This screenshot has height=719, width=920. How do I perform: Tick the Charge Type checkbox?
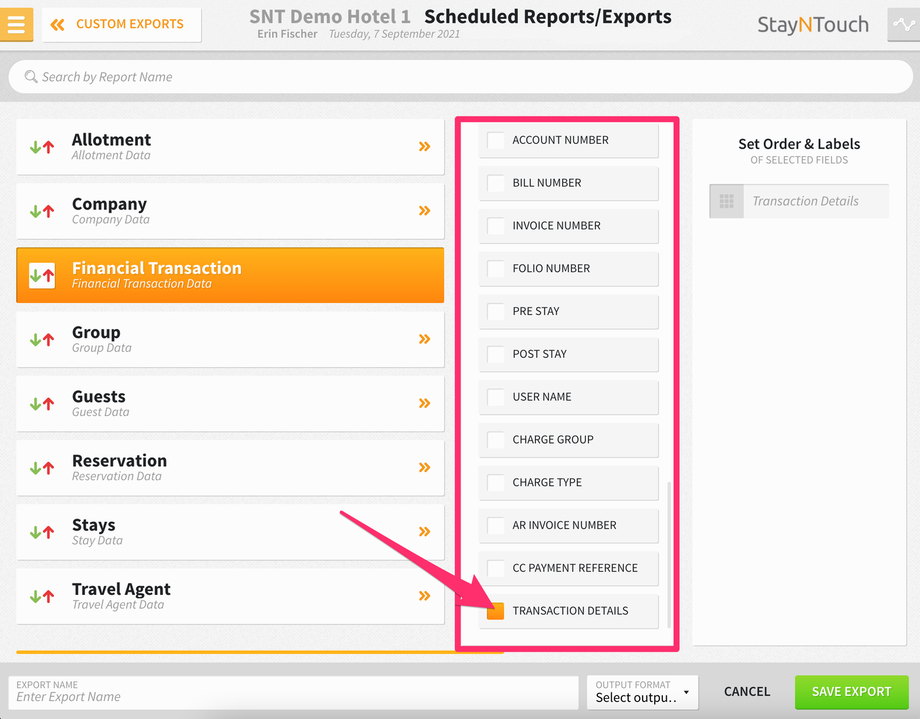pos(496,482)
